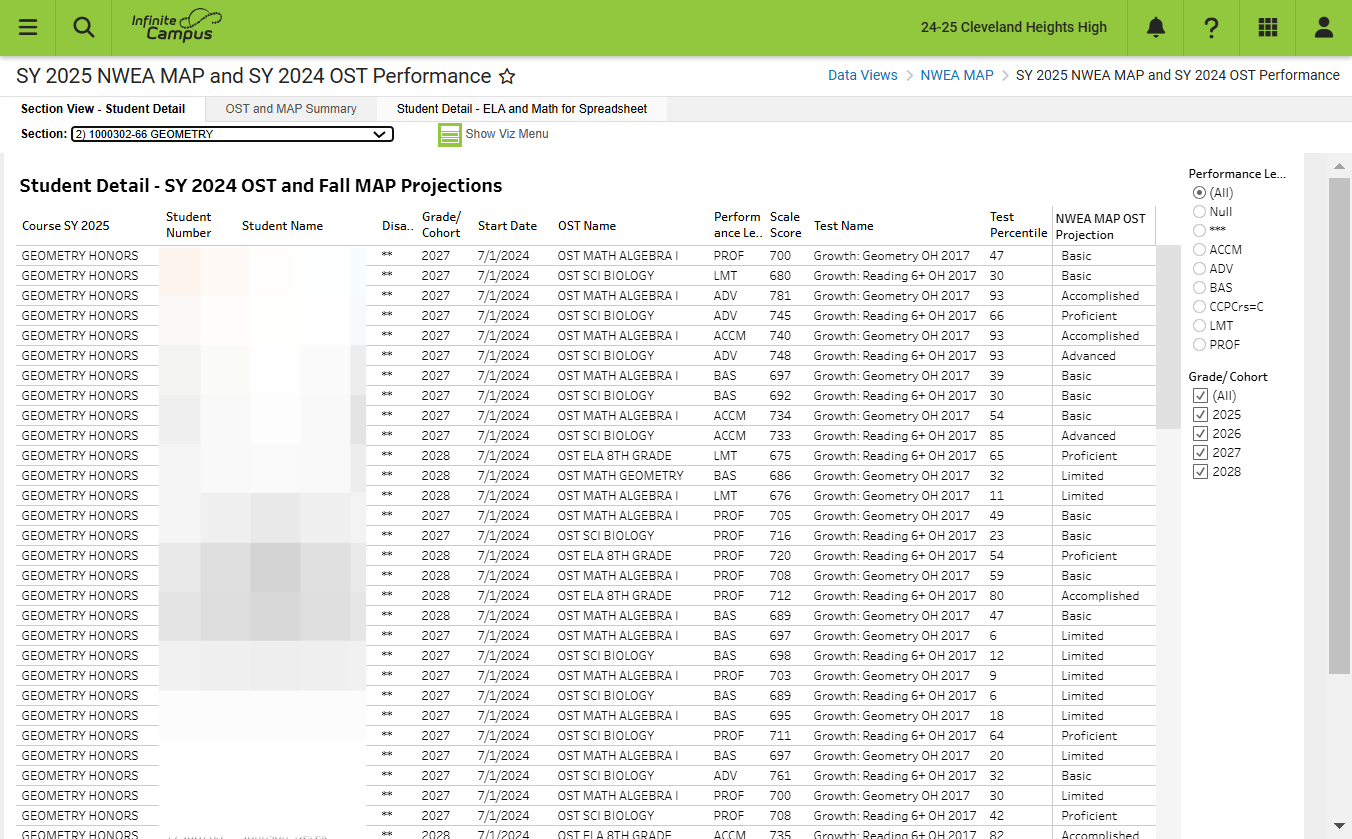Viewport: 1352px width, 839px height.
Task: Click the scrollbar up arrow
Action: (1339, 165)
